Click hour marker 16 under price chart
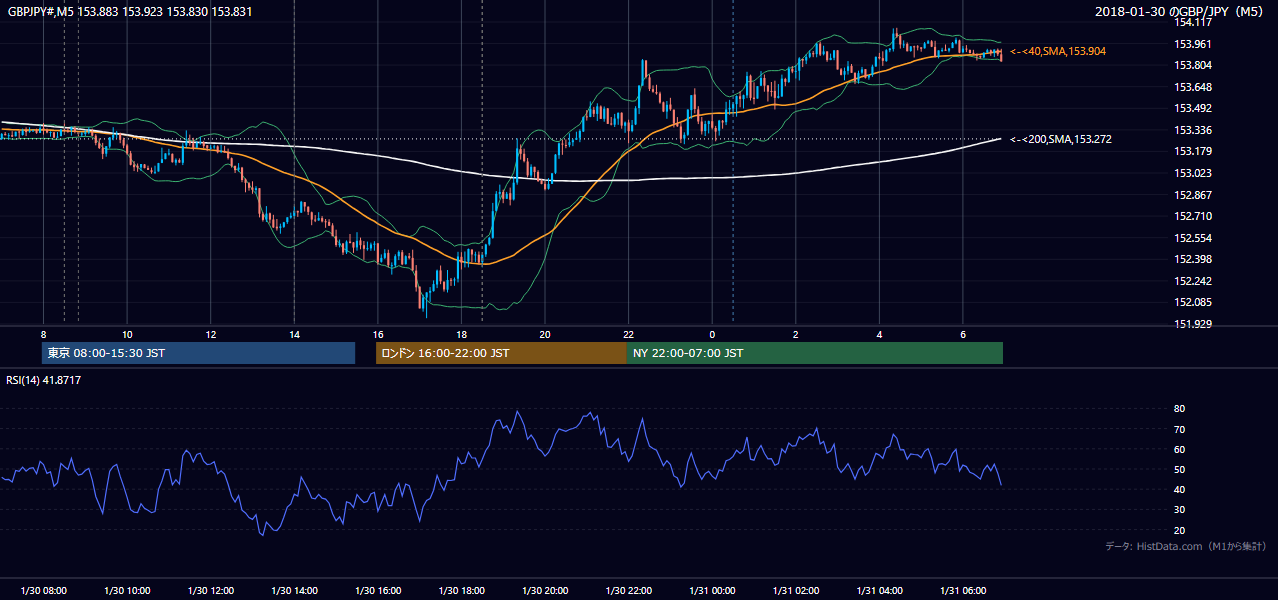The width and height of the screenshot is (1278, 600). (377, 334)
